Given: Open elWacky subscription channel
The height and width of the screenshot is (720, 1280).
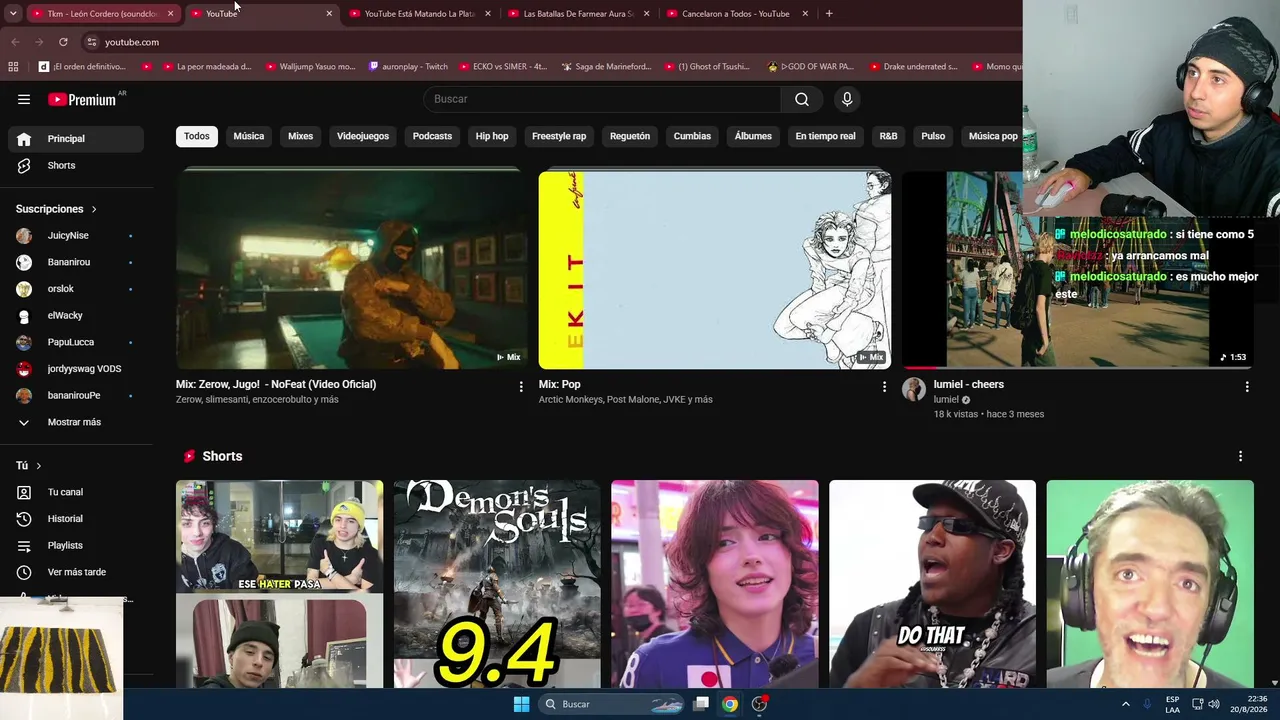Looking at the screenshot, I should tap(76, 316).
